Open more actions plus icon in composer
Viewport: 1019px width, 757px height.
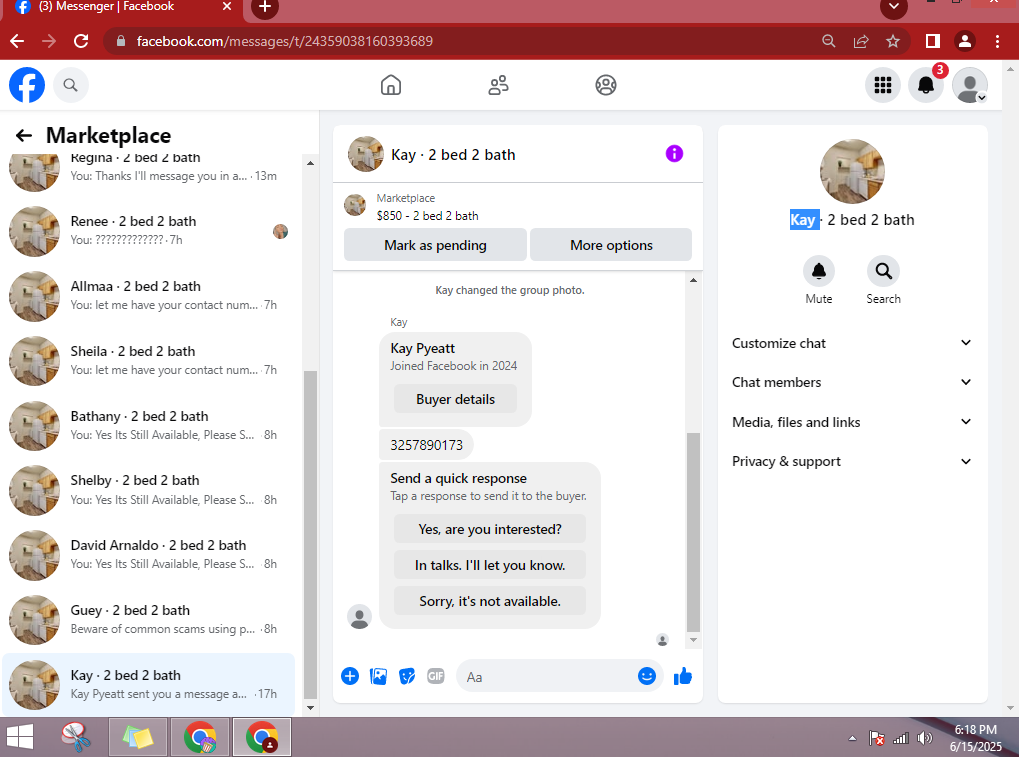pyautogui.click(x=350, y=676)
